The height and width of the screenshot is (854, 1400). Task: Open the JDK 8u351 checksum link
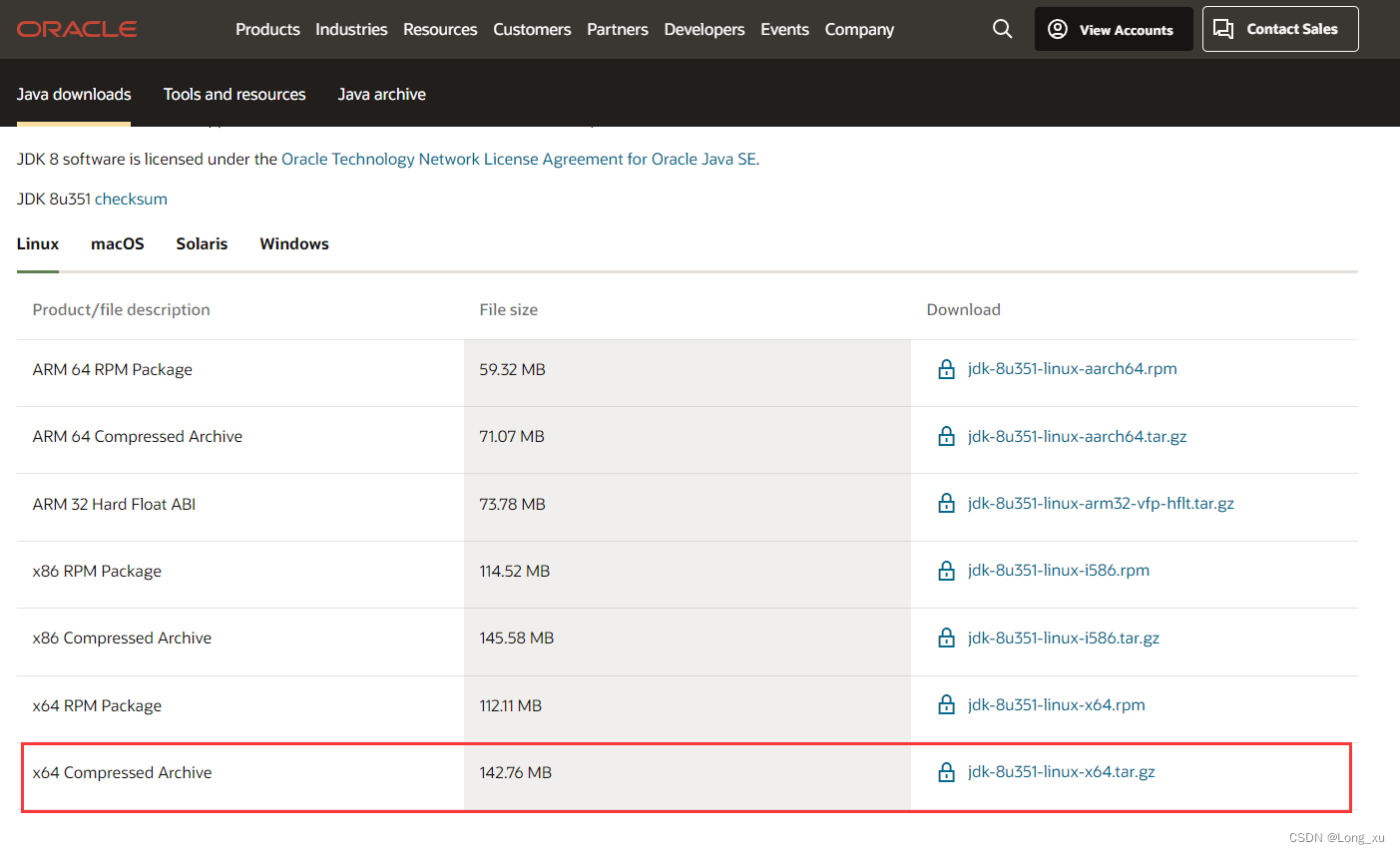point(131,199)
